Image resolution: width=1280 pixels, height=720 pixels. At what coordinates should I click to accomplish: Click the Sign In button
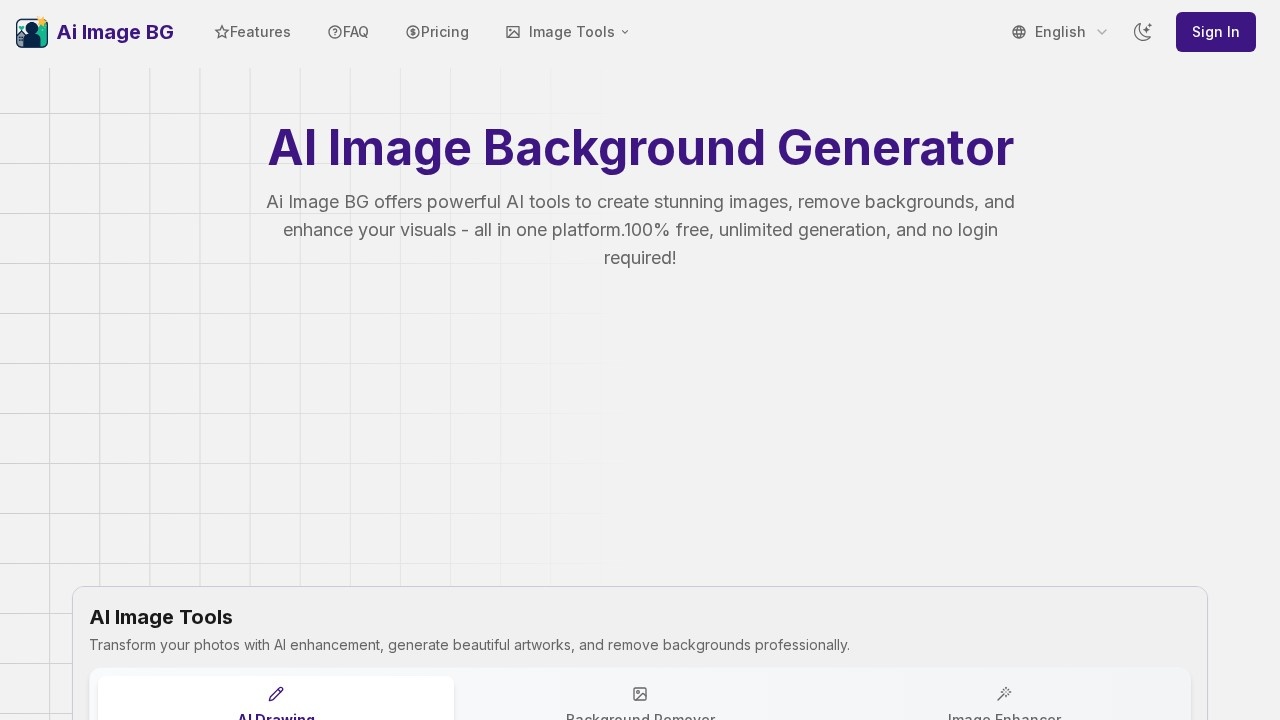click(x=1216, y=32)
